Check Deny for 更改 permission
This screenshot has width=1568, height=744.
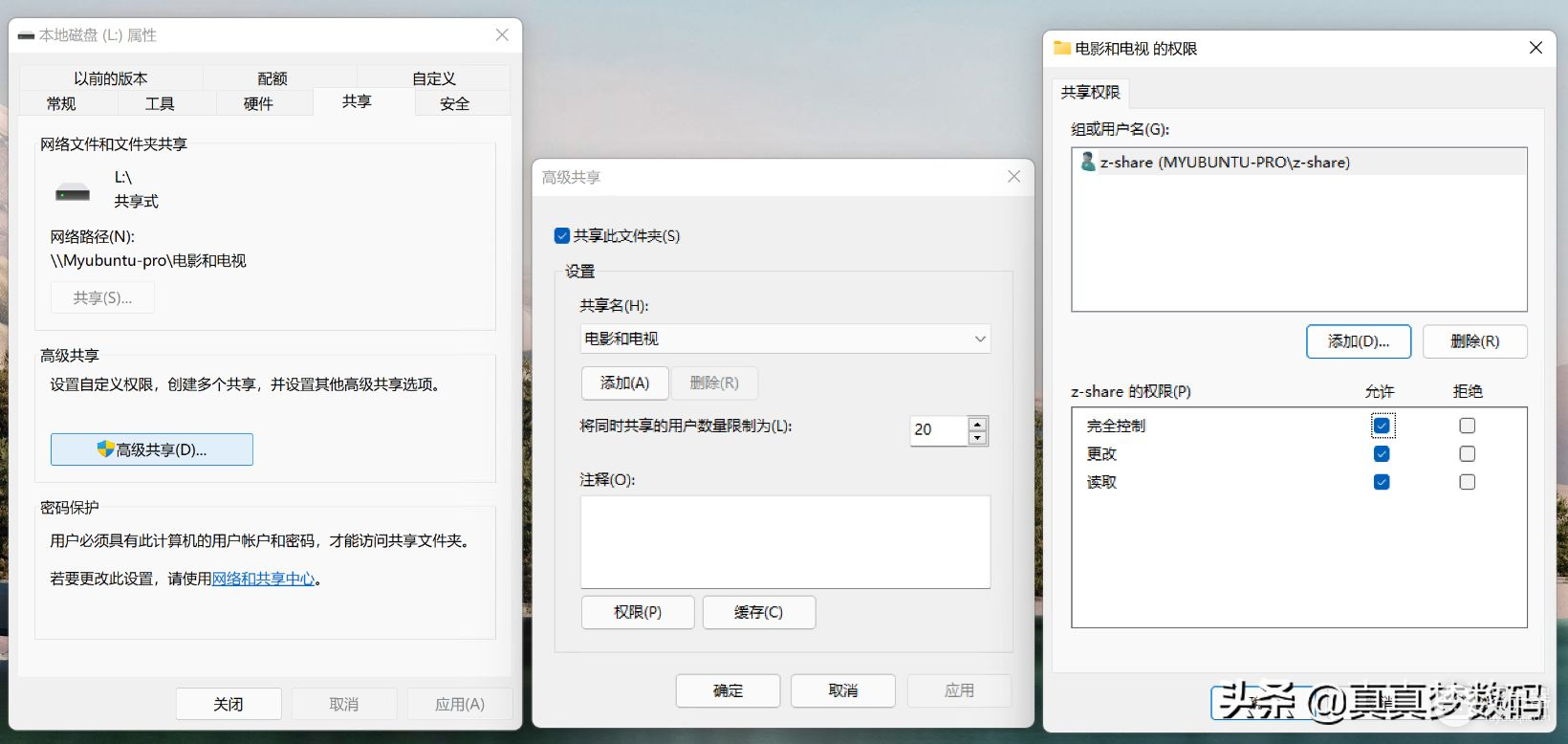click(x=1467, y=454)
